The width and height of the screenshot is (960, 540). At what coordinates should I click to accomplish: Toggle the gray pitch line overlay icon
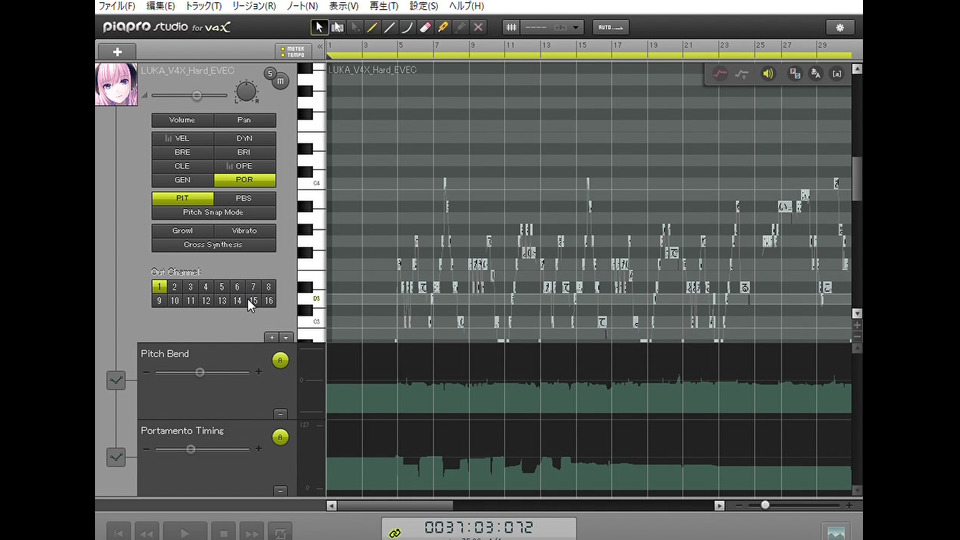click(x=742, y=74)
